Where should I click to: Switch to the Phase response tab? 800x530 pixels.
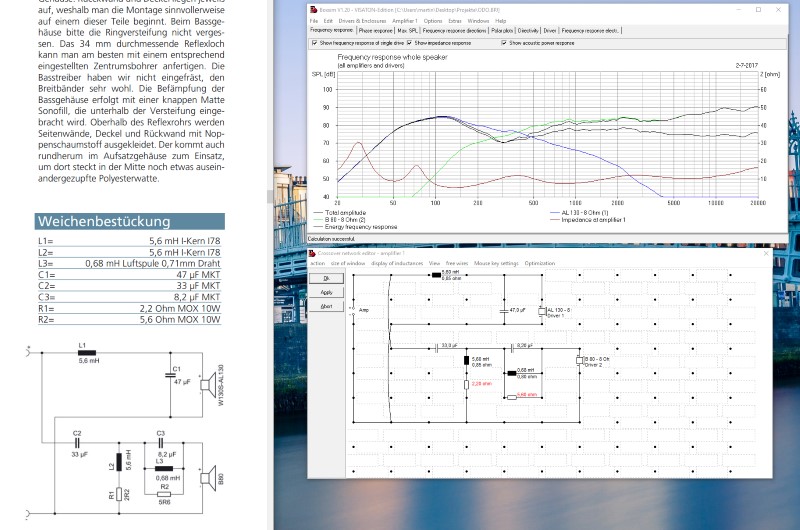[x=376, y=31]
